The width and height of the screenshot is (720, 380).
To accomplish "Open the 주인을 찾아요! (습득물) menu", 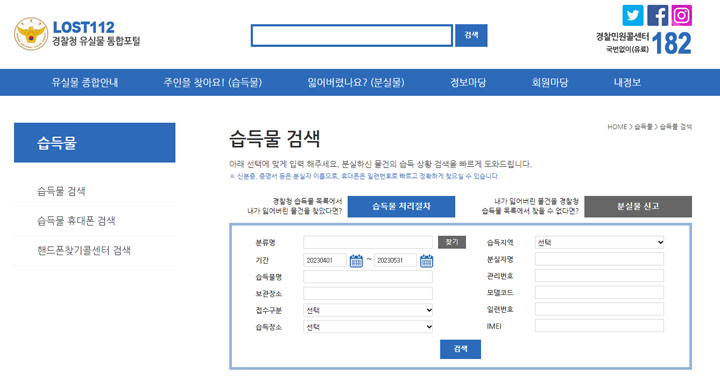I will 213,83.
